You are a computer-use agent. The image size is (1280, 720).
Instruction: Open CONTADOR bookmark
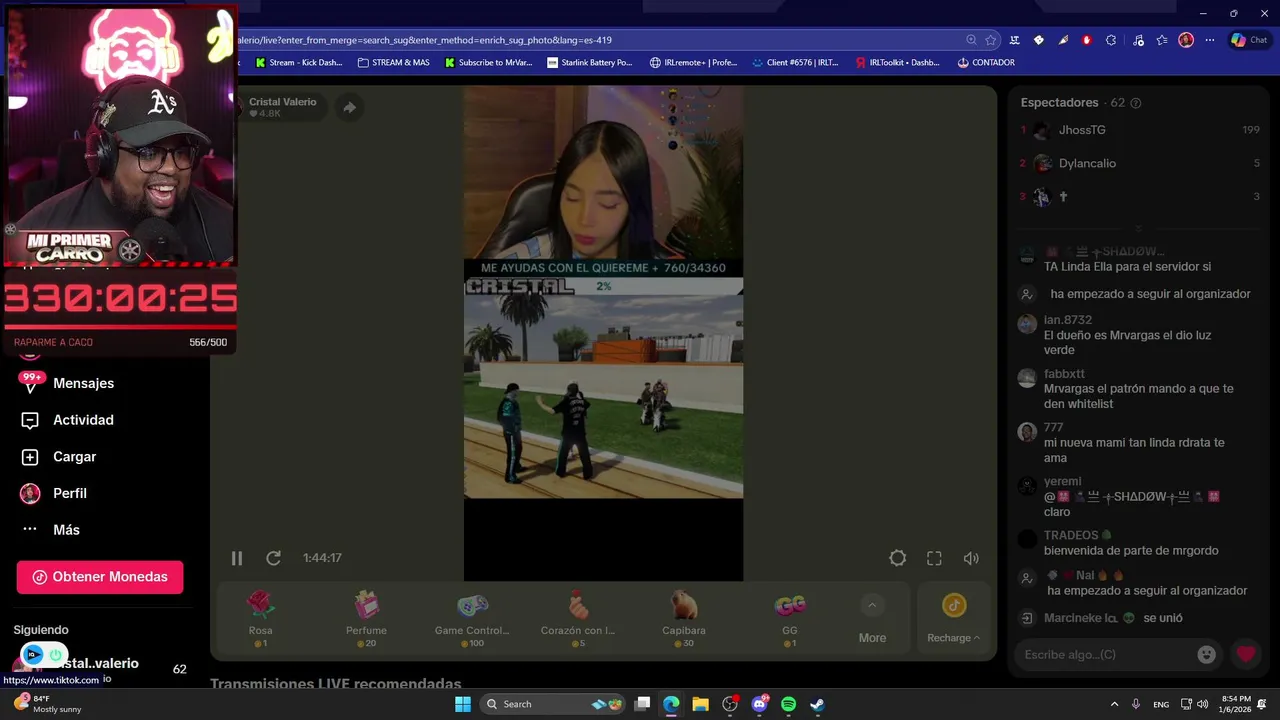coord(986,62)
